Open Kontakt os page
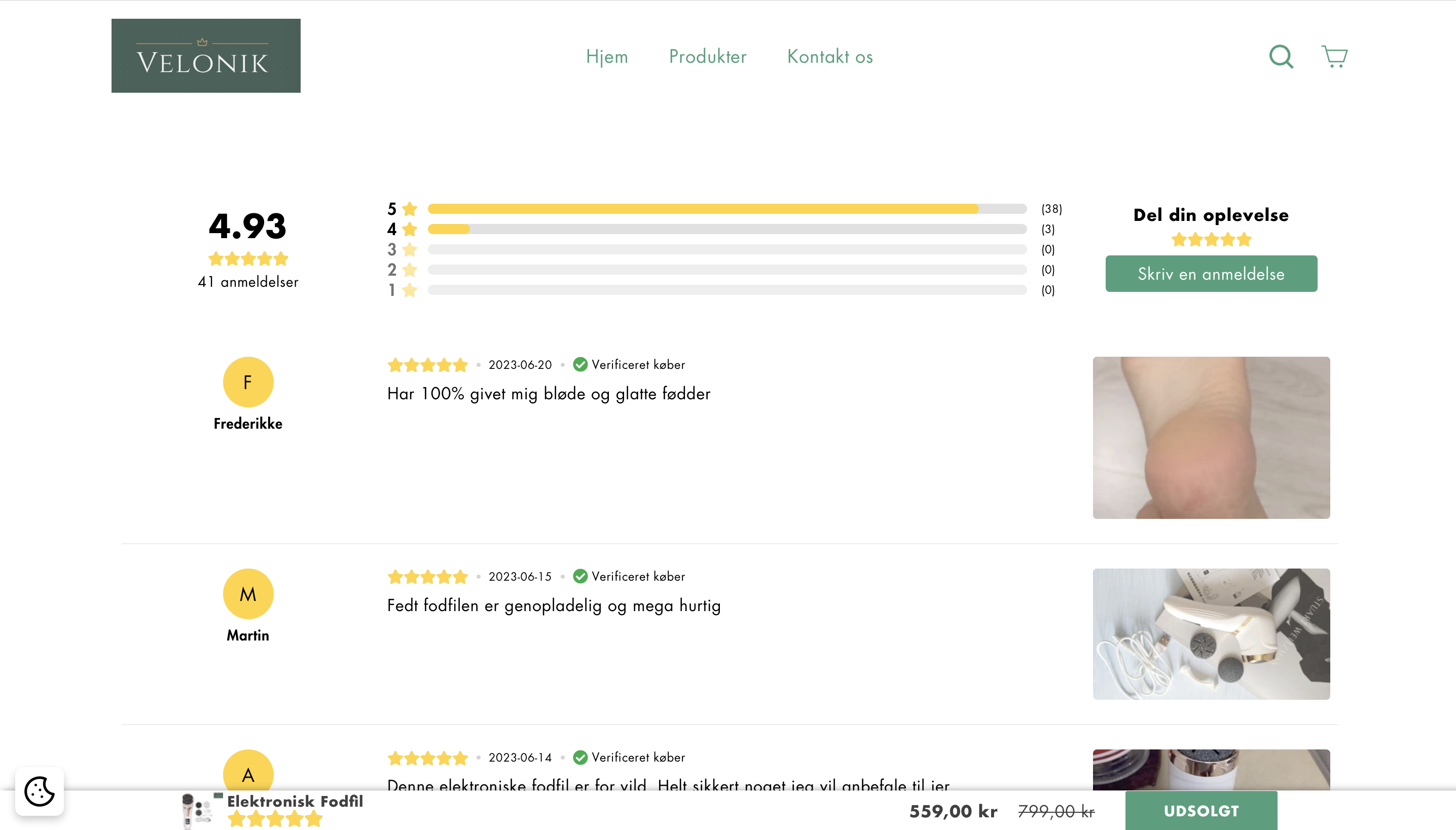 829,56
